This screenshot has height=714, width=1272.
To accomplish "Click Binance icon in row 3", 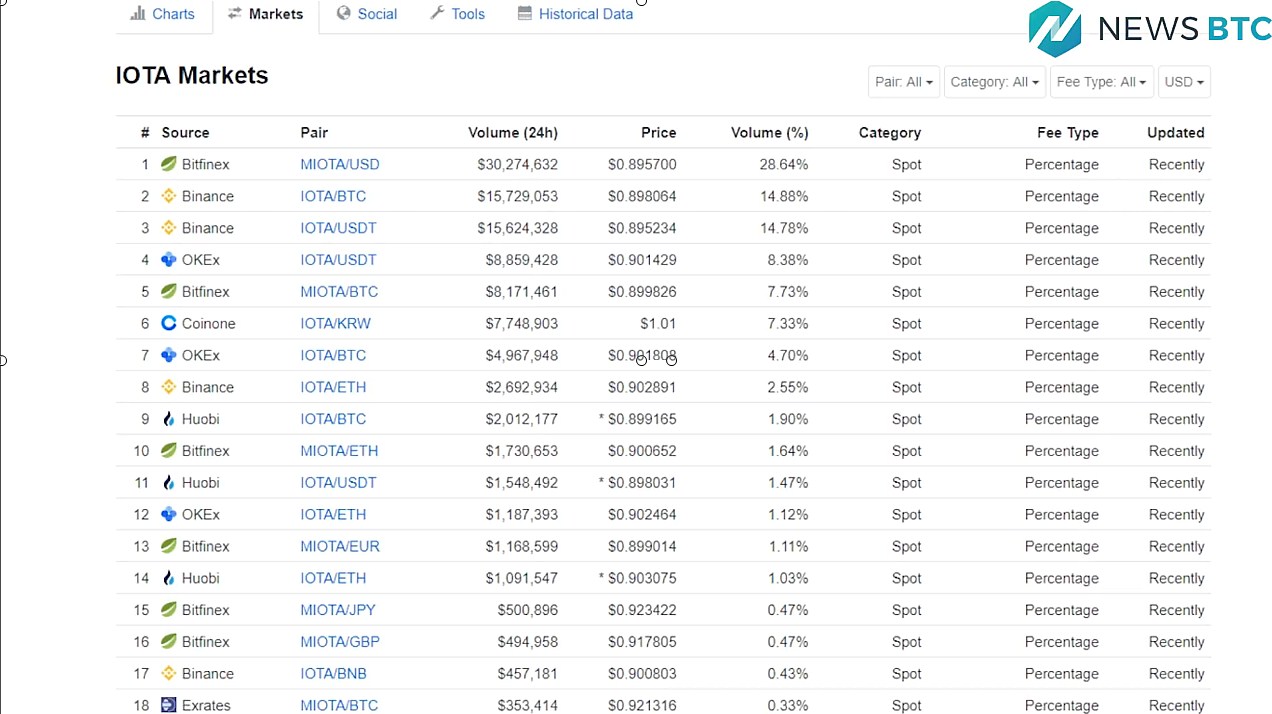I will (x=169, y=228).
